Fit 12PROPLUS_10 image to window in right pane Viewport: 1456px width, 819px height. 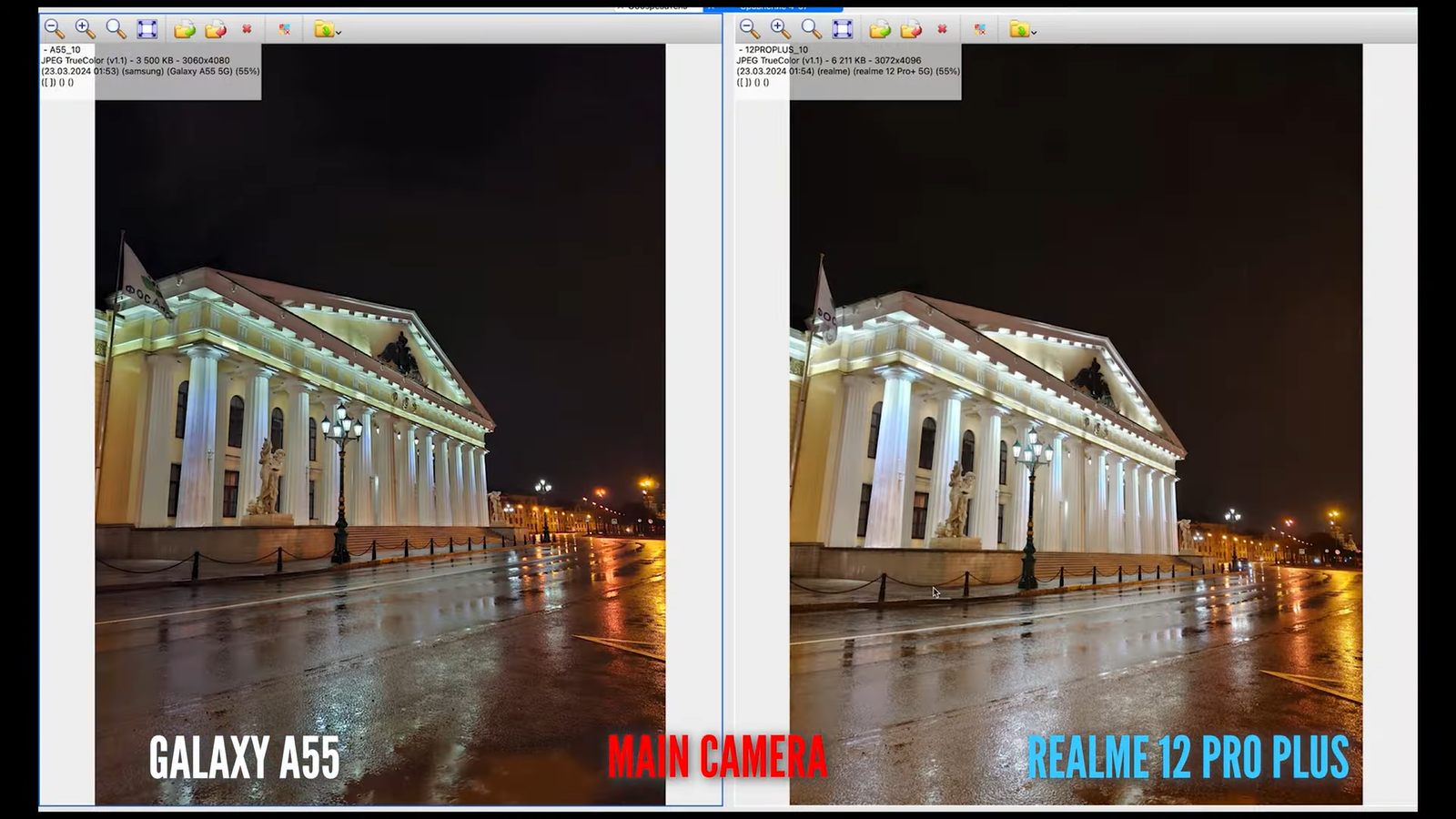(x=843, y=29)
